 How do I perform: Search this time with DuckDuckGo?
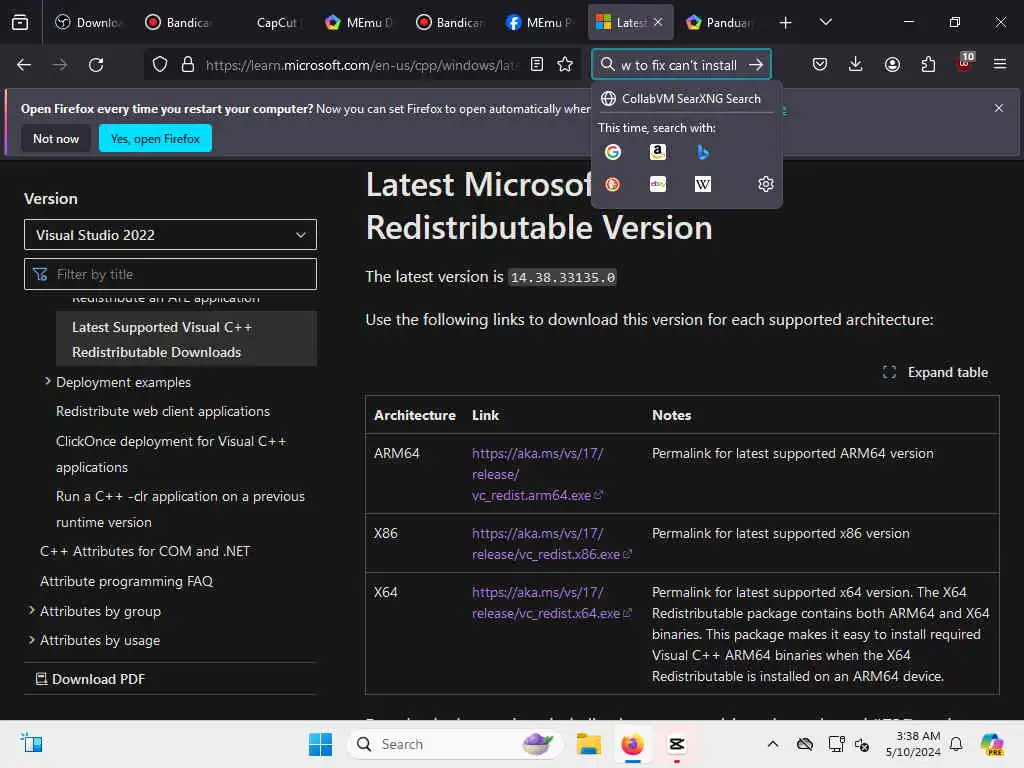613,184
